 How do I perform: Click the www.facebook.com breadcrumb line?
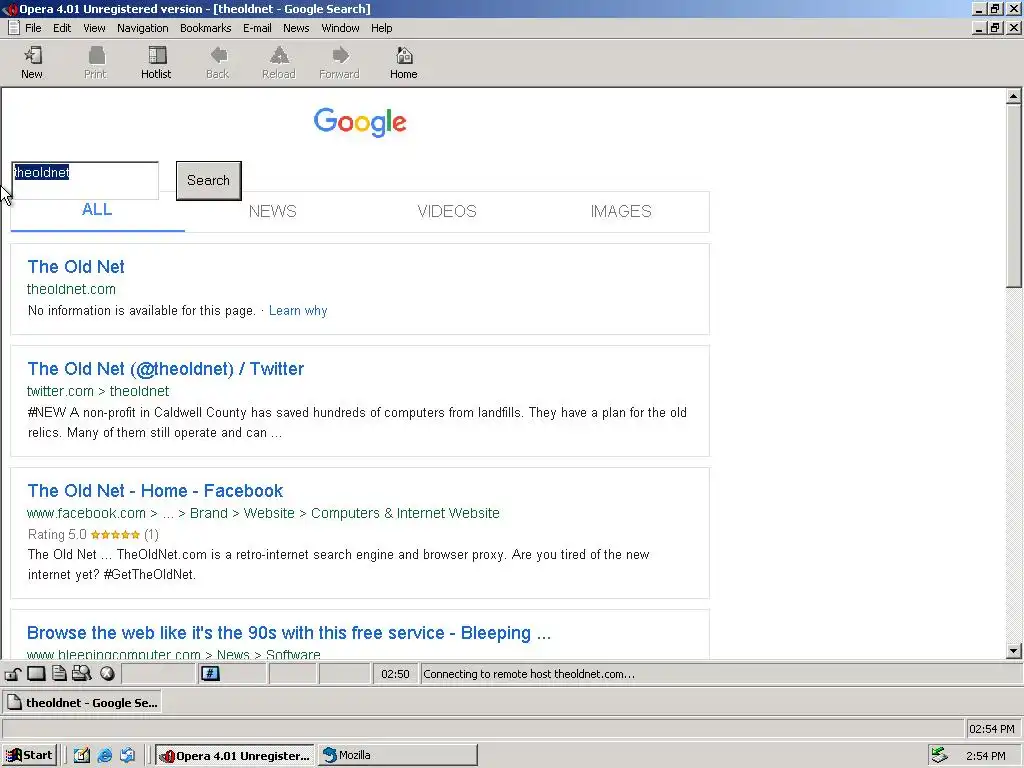tap(263, 513)
